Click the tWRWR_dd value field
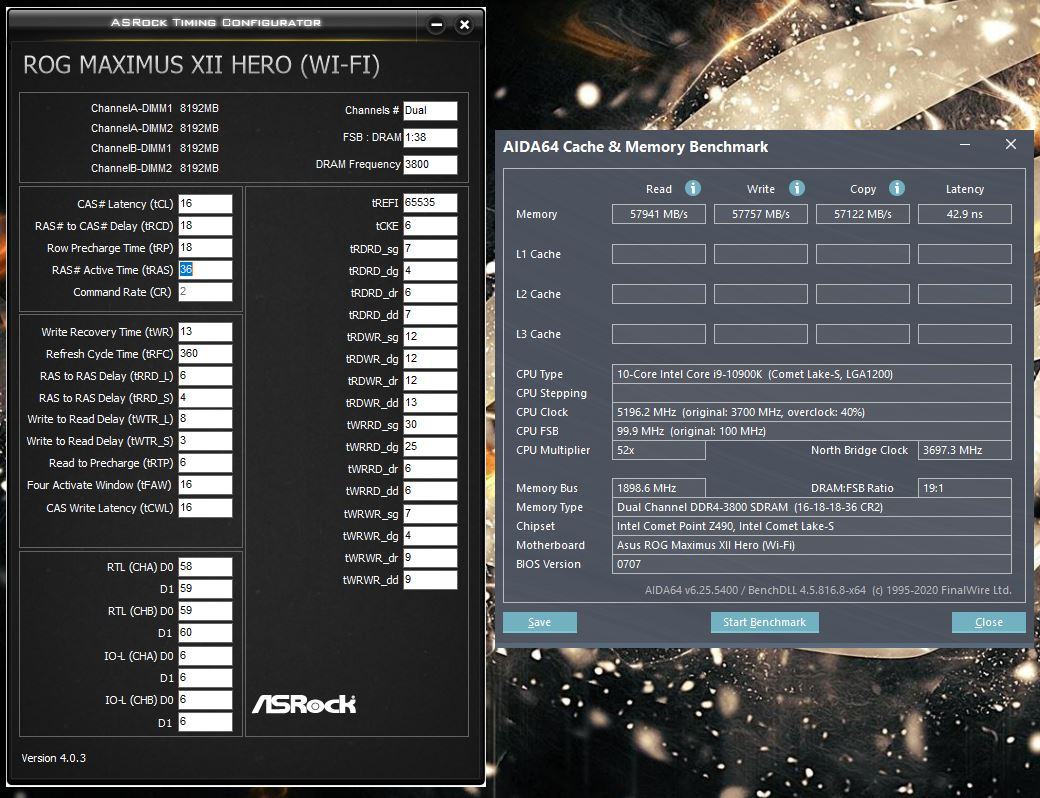This screenshot has width=1040, height=798. pyautogui.click(x=430, y=580)
